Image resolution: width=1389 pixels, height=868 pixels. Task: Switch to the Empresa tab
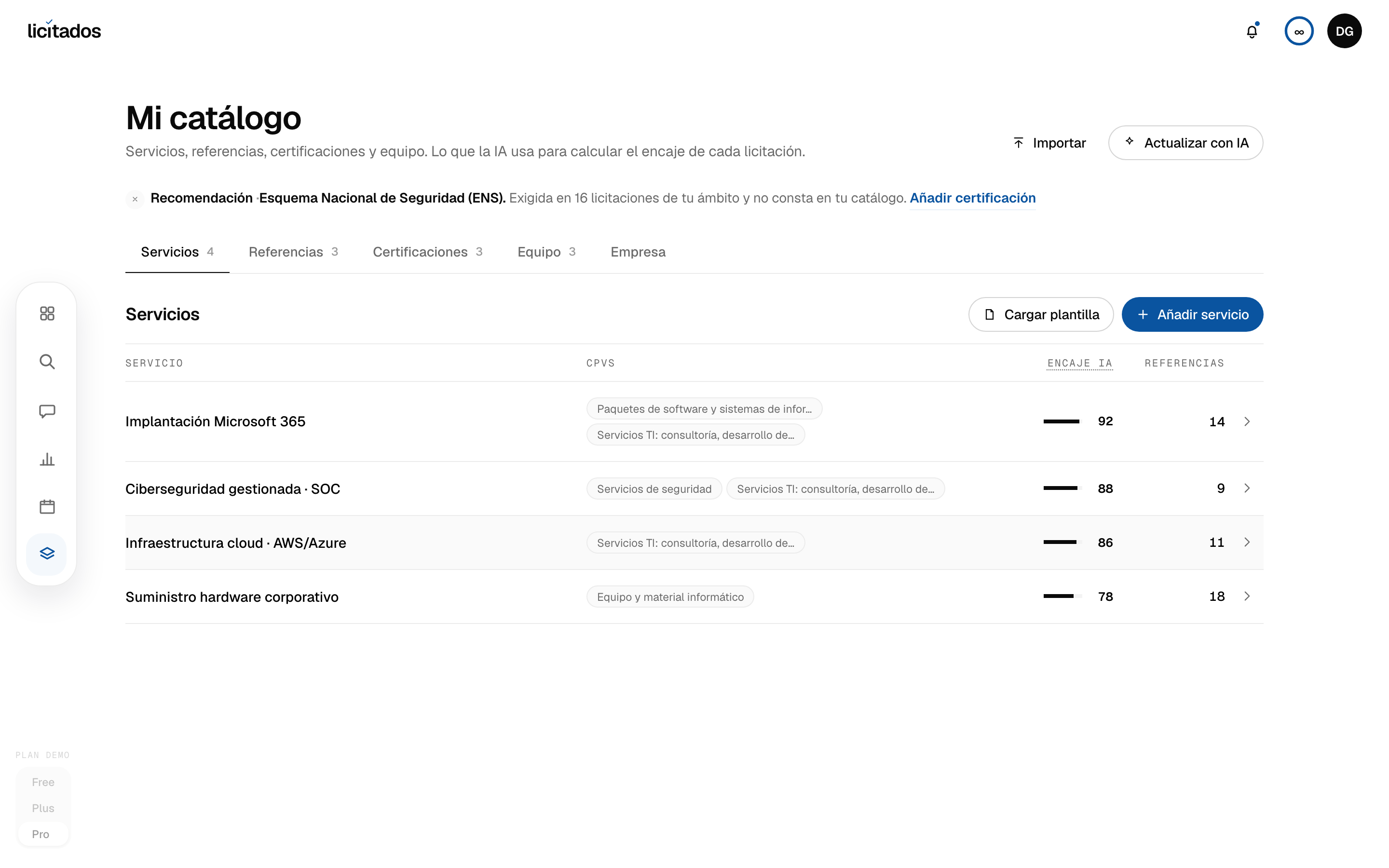coord(638,252)
